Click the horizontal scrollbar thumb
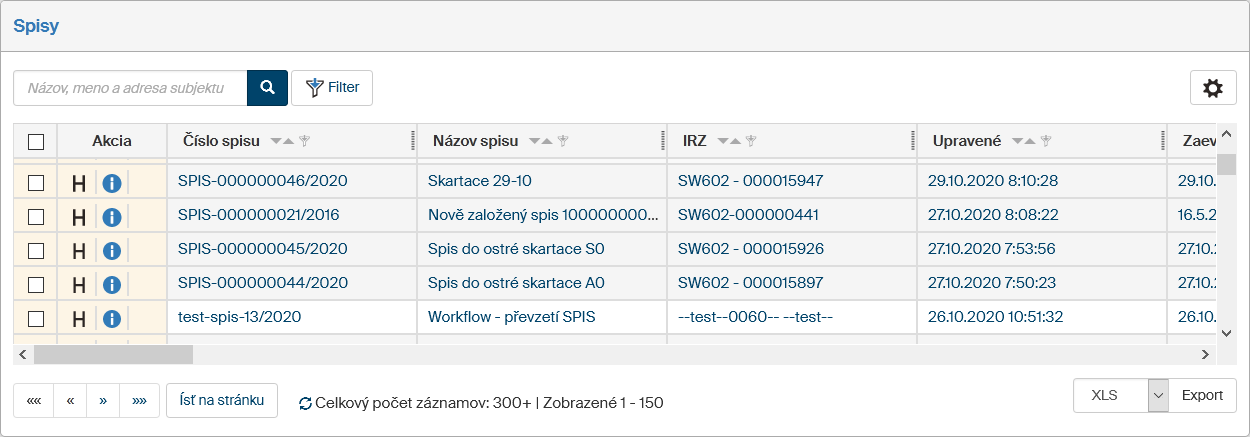 pyautogui.click(x=113, y=354)
